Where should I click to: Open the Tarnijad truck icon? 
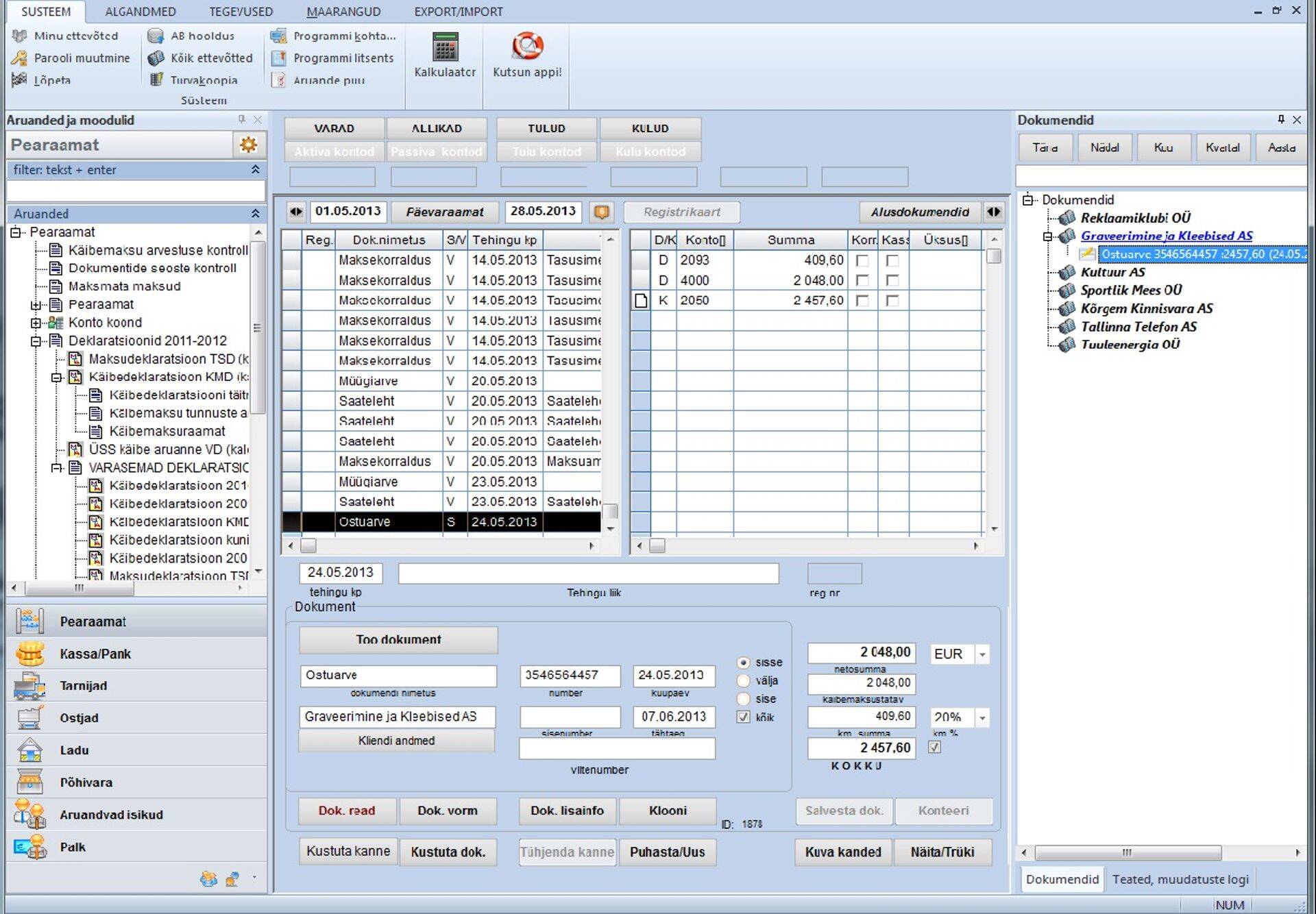pos(29,686)
